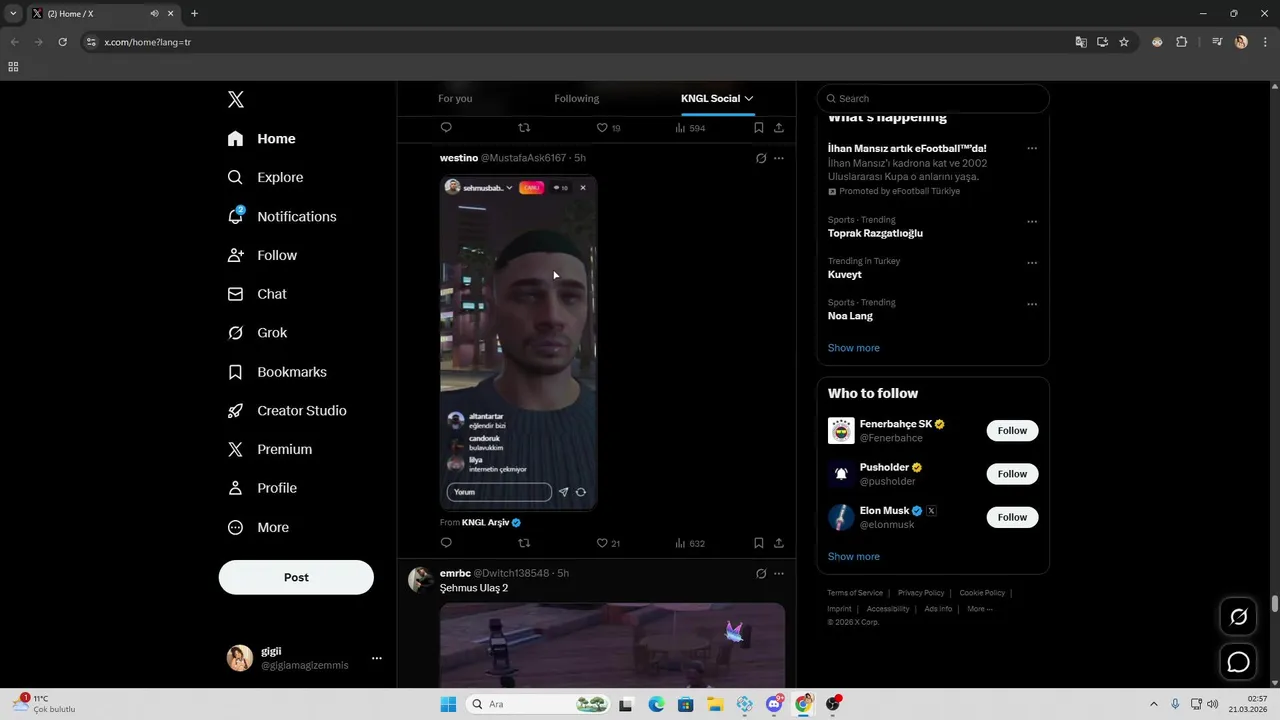
Task: Open account menu dots next to gigii
Action: [x=377, y=658]
